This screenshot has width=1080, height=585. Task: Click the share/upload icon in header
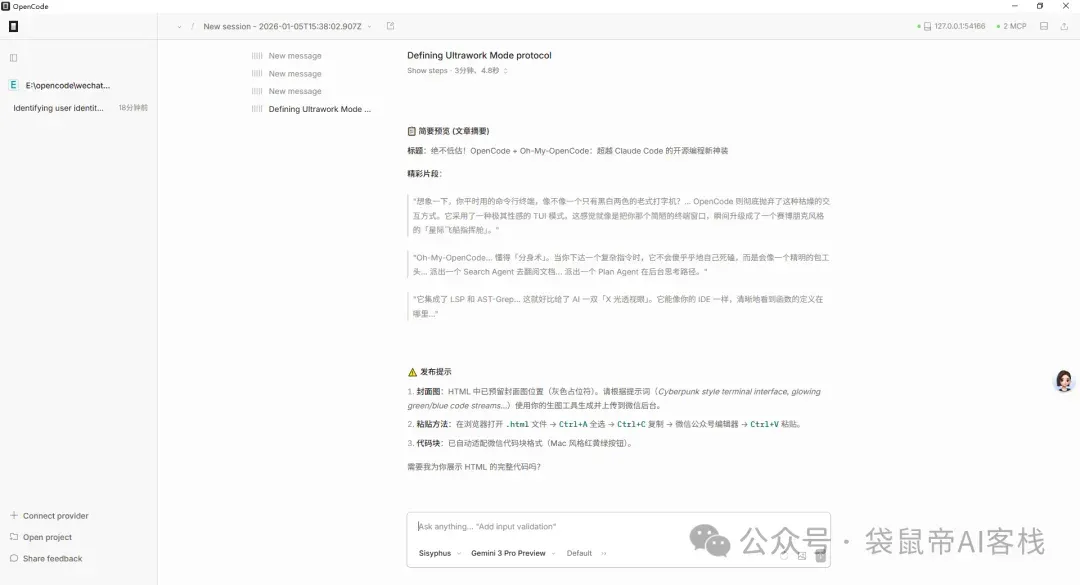pos(1064,26)
